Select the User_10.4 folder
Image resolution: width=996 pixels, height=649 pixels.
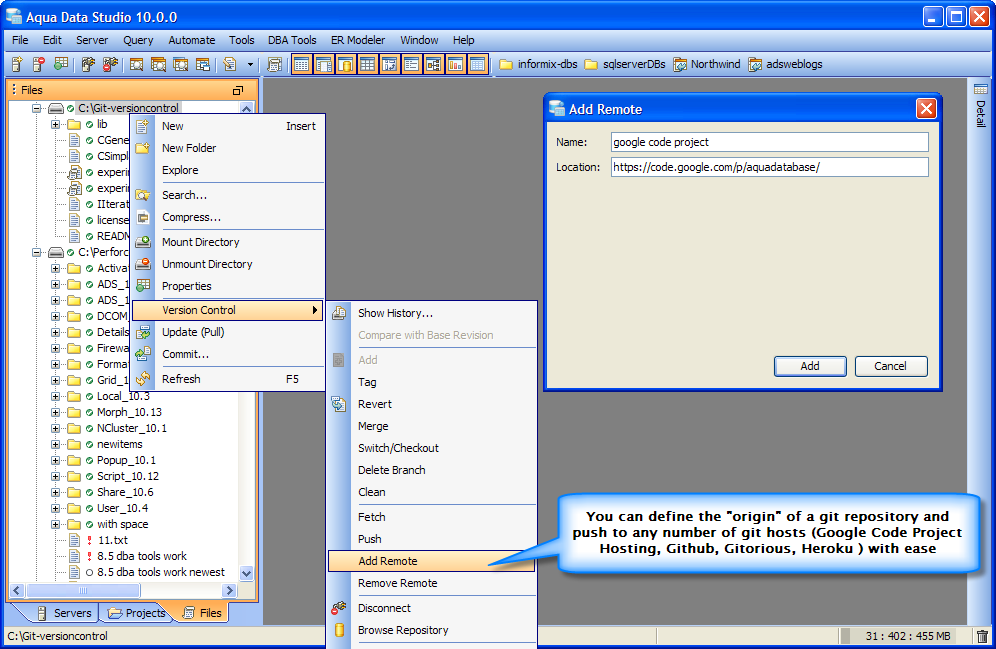(x=123, y=508)
